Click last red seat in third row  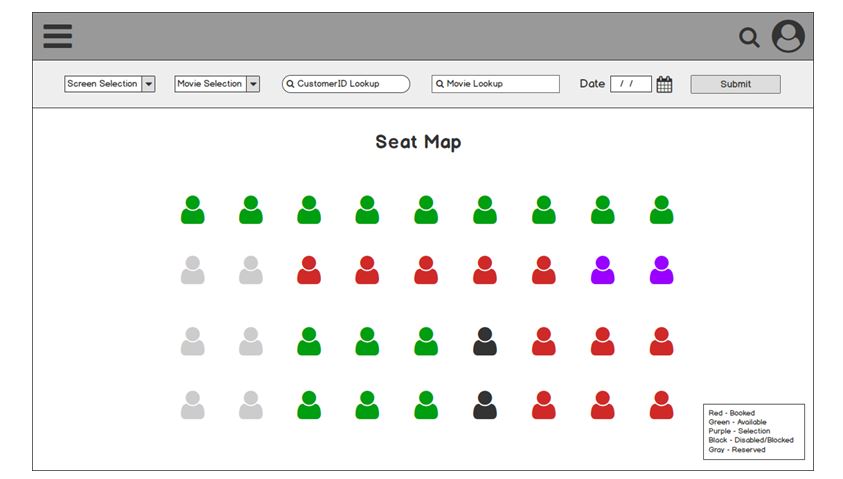(661, 341)
